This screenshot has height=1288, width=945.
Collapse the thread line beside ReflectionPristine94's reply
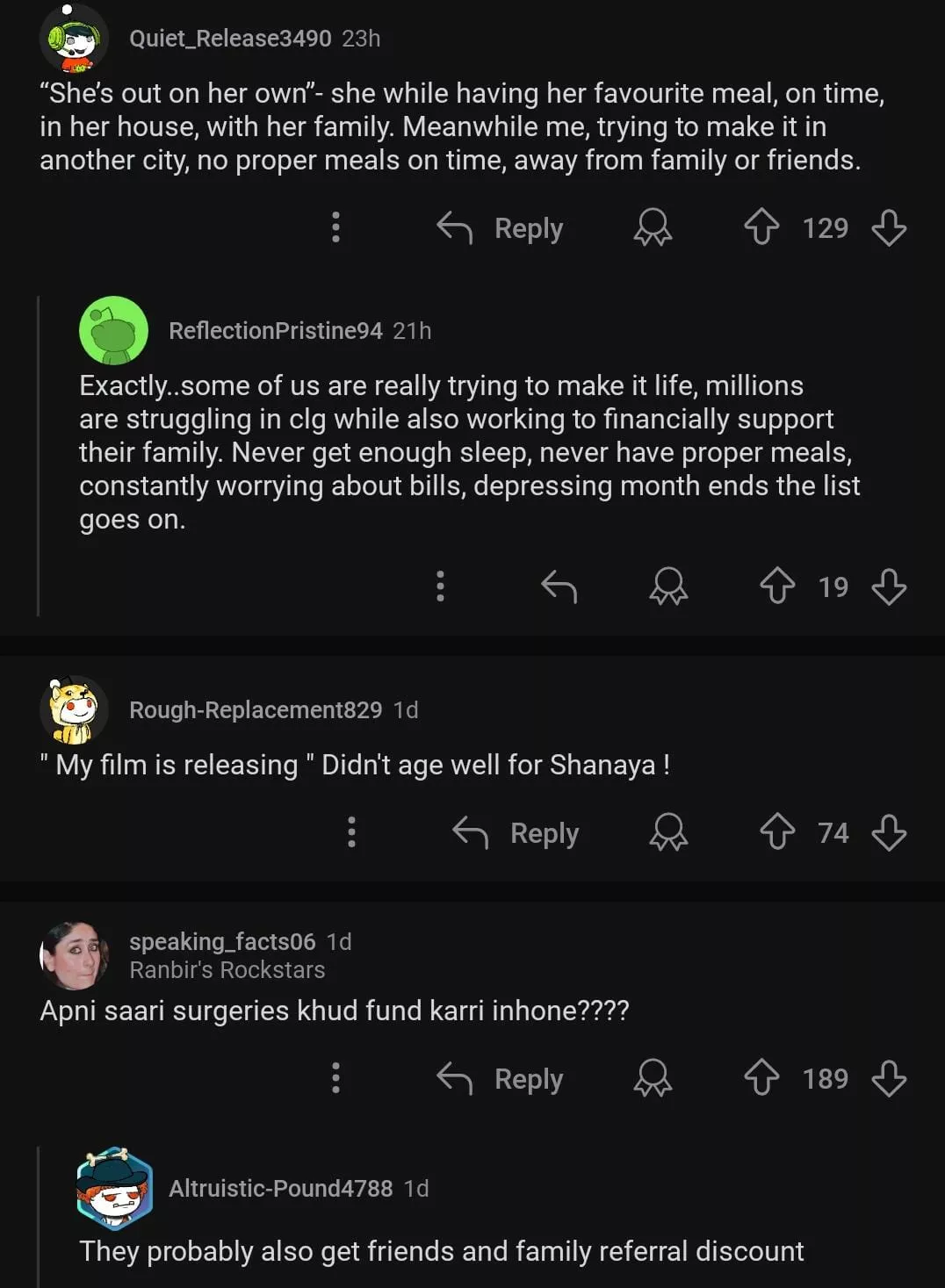click(x=39, y=457)
